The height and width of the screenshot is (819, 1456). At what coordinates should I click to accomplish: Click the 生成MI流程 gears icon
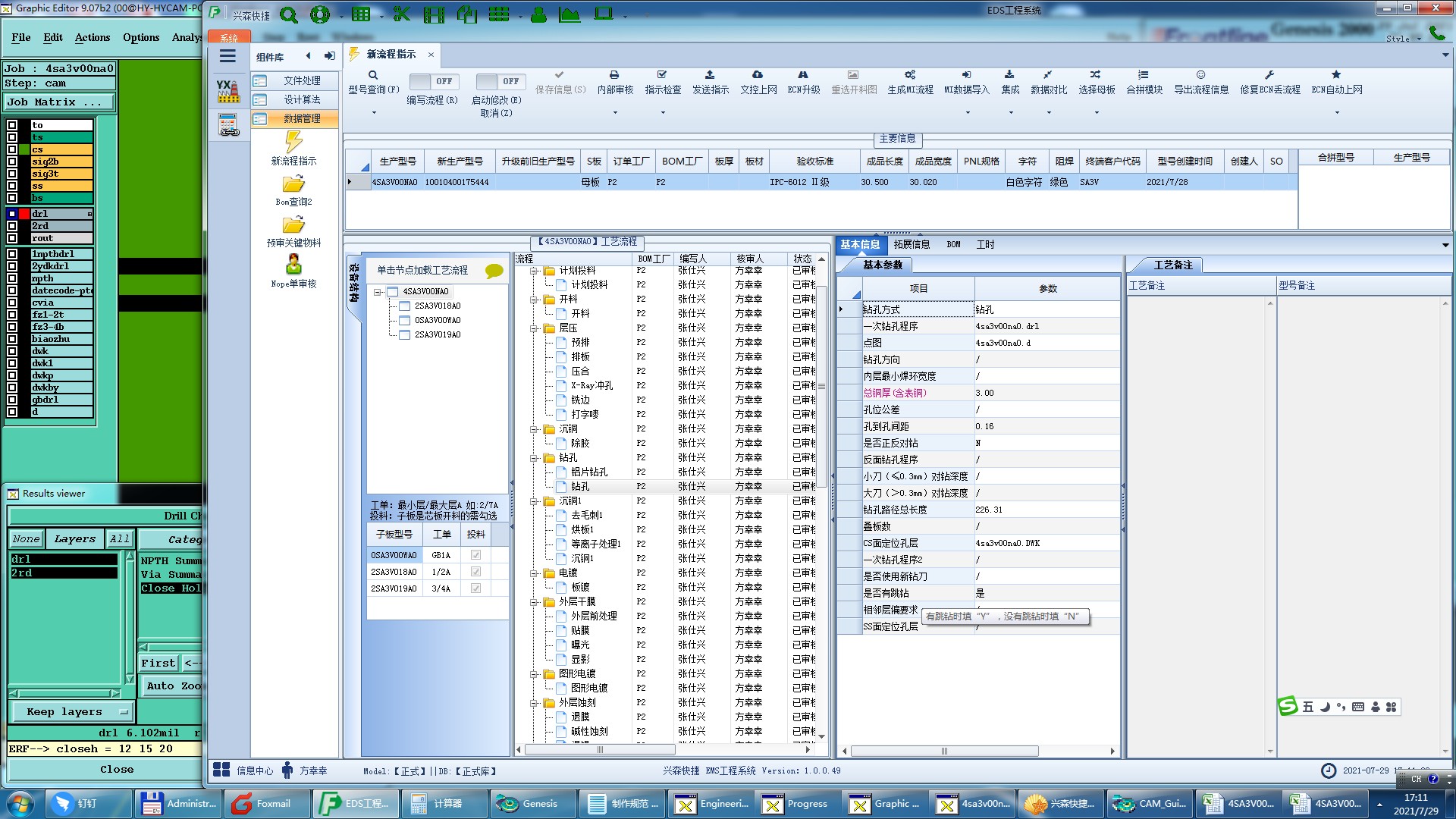(x=910, y=75)
